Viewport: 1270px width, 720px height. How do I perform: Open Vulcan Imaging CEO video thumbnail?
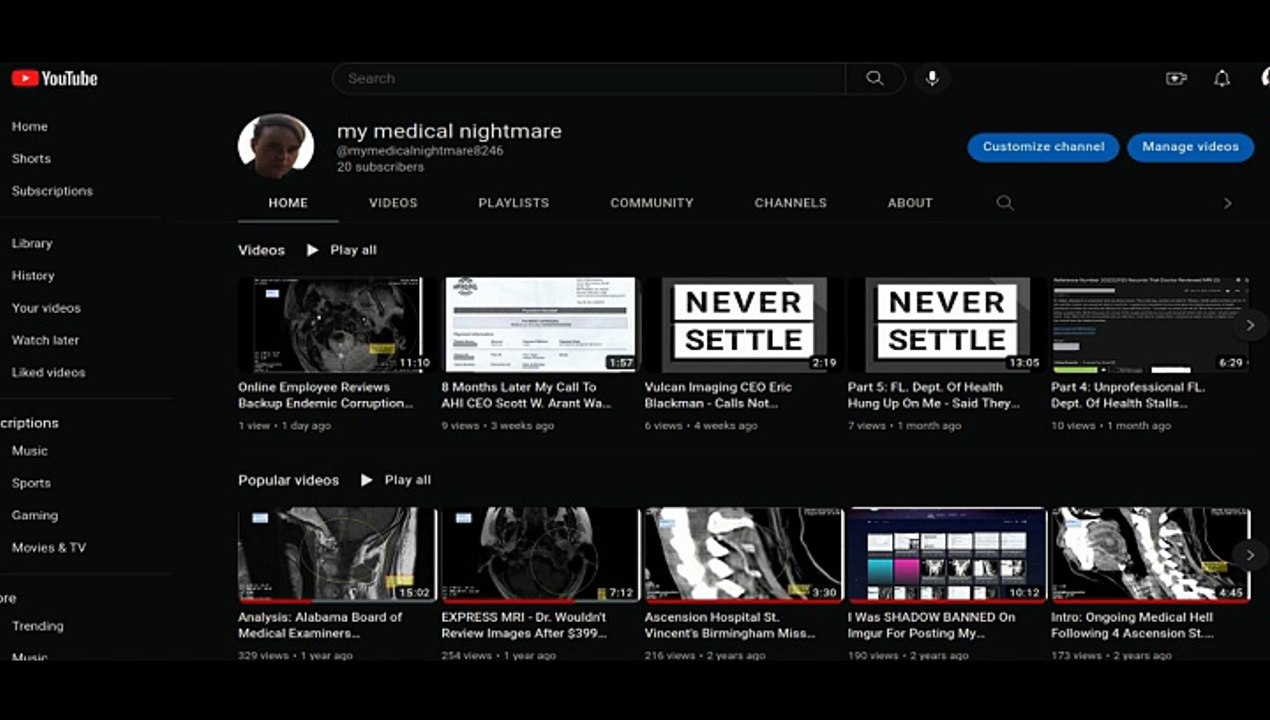[743, 325]
